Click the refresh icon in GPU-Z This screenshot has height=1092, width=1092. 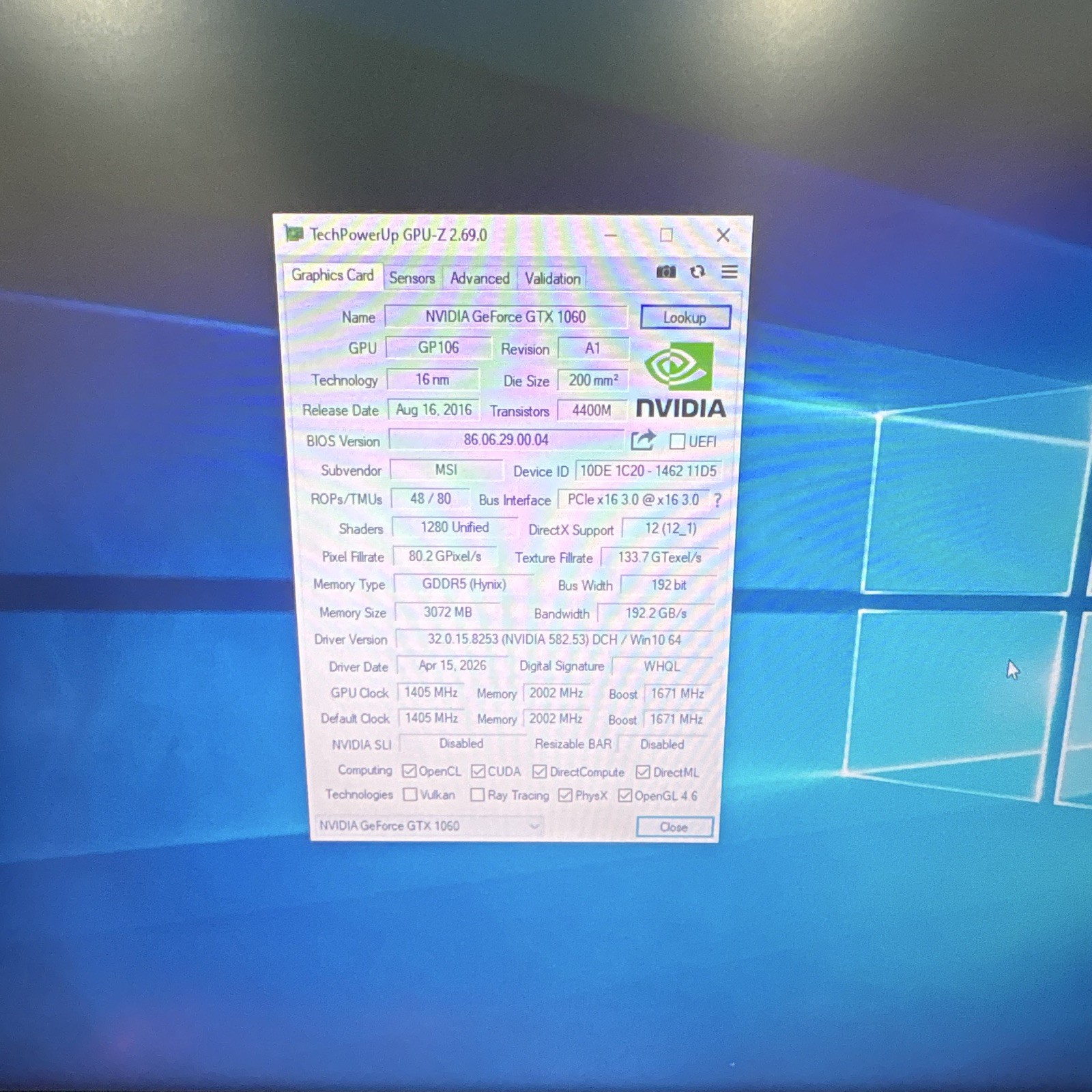697,272
